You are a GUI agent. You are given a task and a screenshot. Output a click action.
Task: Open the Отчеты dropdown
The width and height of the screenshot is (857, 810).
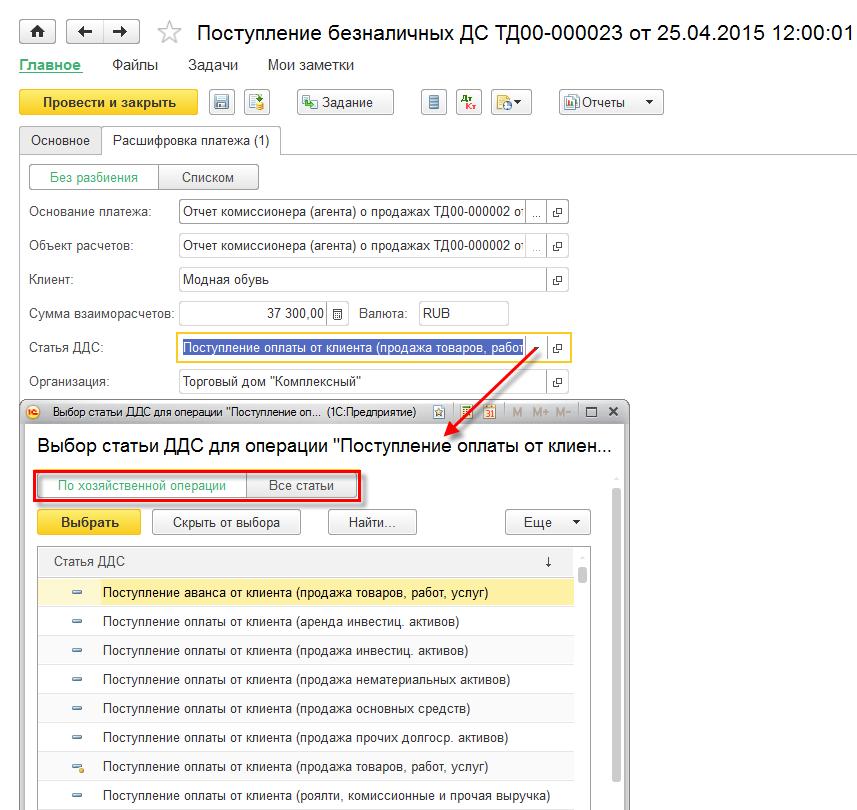[x=611, y=102]
